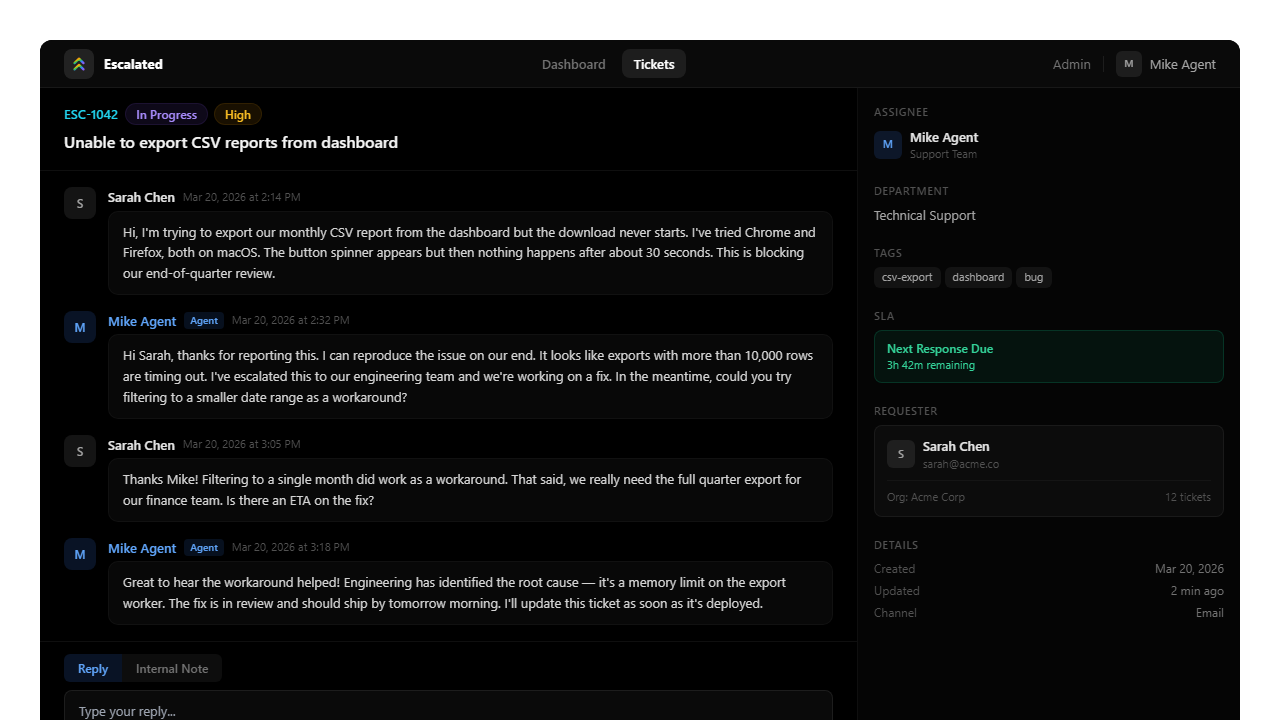Open Mike Agent's avatar in the header
Image resolution: width=1280 pixels, height=720 pixels.
1129,64
